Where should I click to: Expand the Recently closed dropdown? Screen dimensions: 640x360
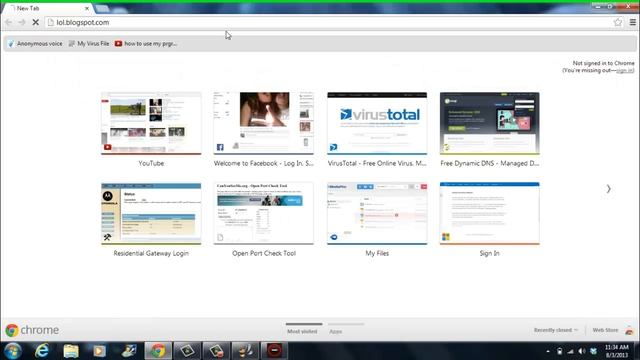tap(556, 330)
